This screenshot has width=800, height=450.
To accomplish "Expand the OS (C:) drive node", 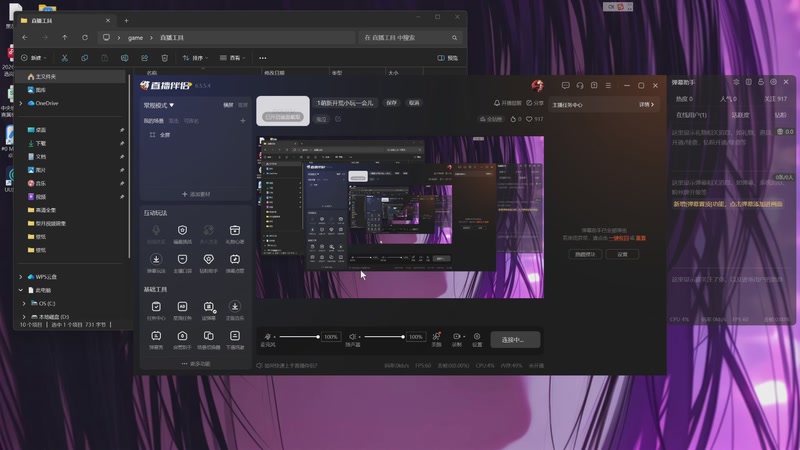I will point(24,303).
